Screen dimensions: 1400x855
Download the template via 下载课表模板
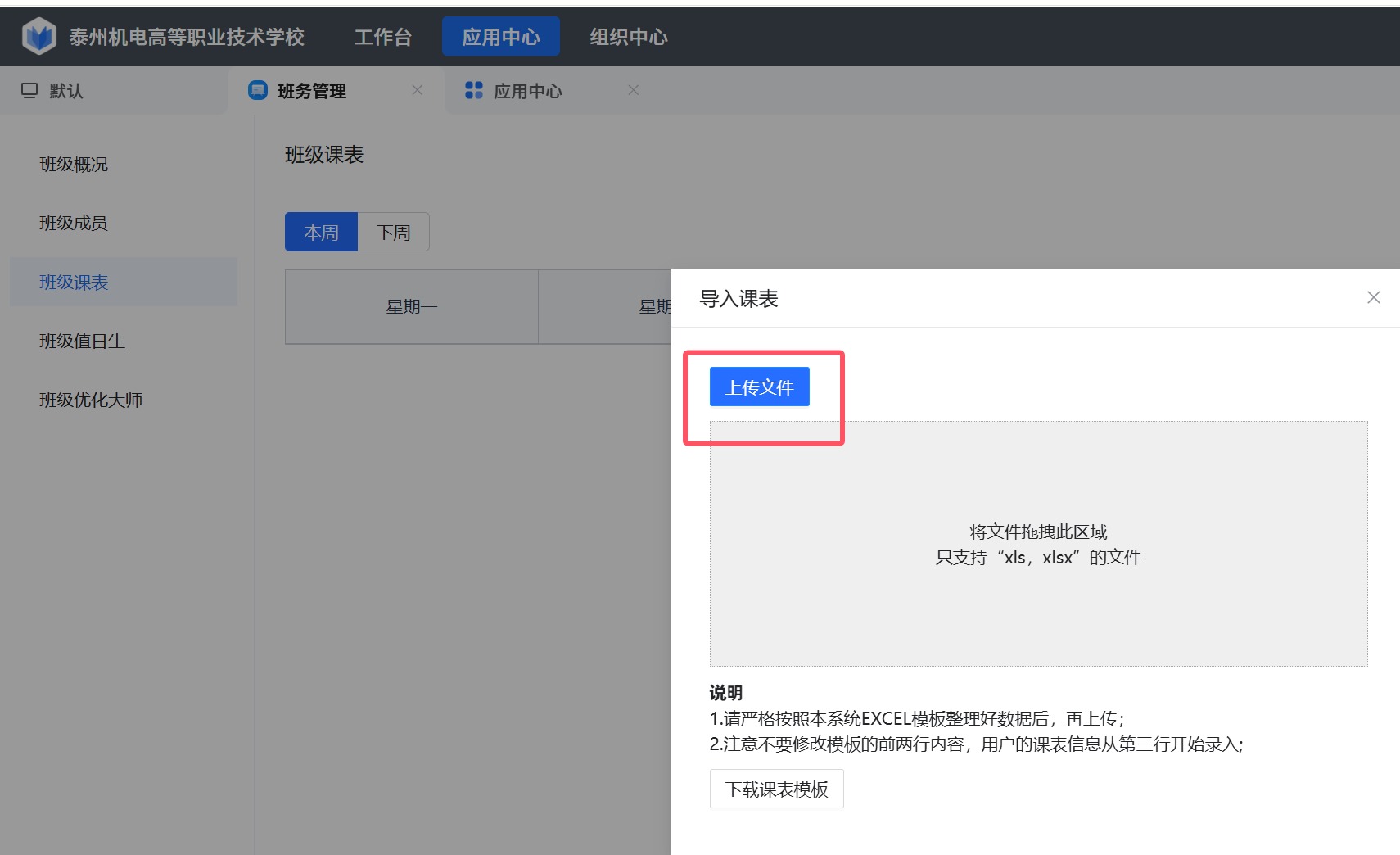pyautogui.click(x=775, y=789)
